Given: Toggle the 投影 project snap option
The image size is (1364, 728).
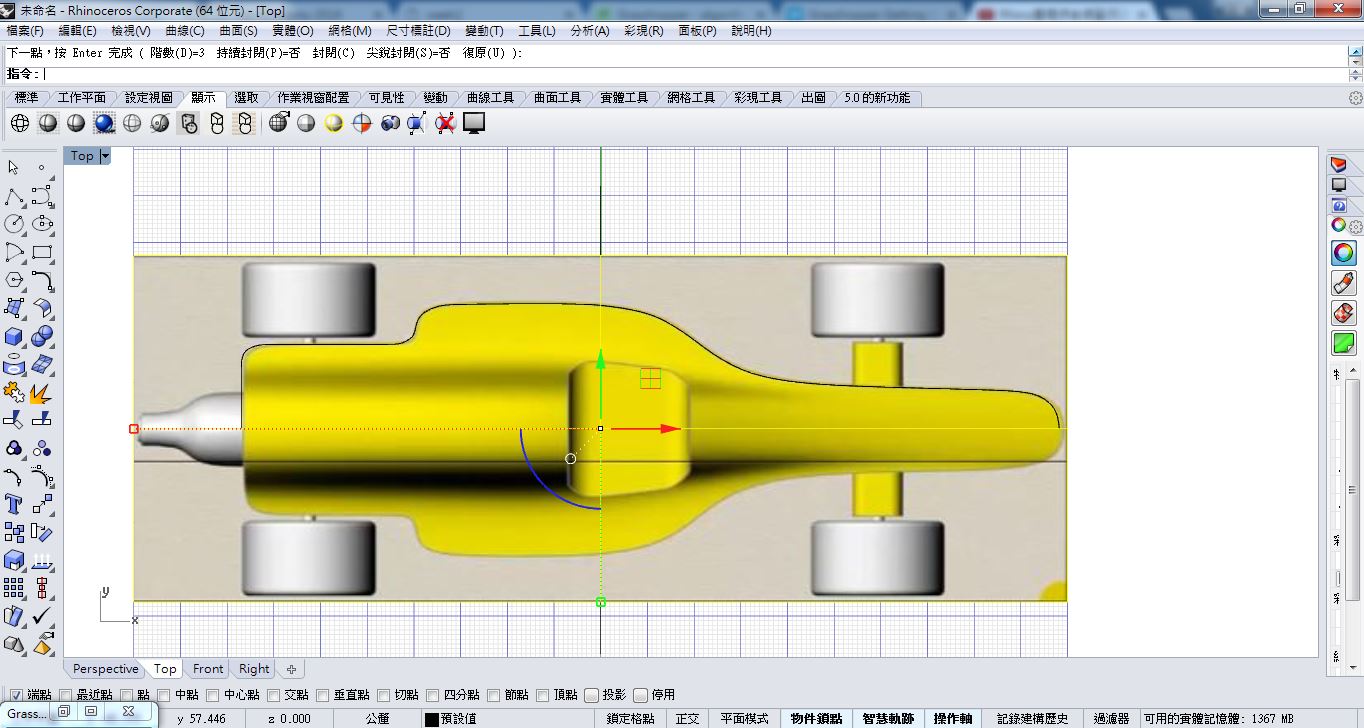Looking at the screenshot, I should click(x=592, y=695).
